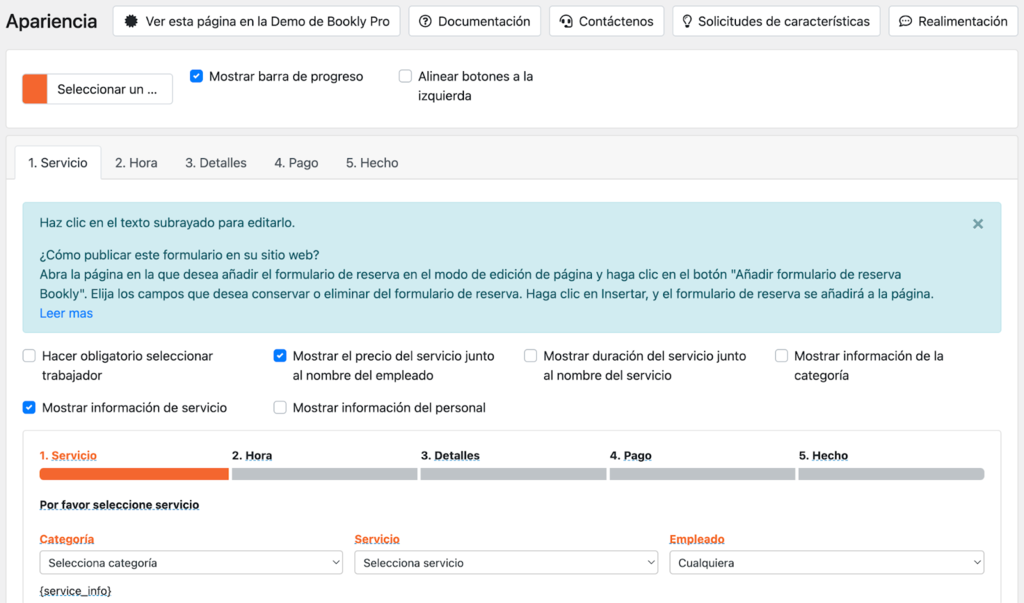Open the '2. Hora' tab
The height and width of the screenshot is (603, 1024).
coord(136,162)
